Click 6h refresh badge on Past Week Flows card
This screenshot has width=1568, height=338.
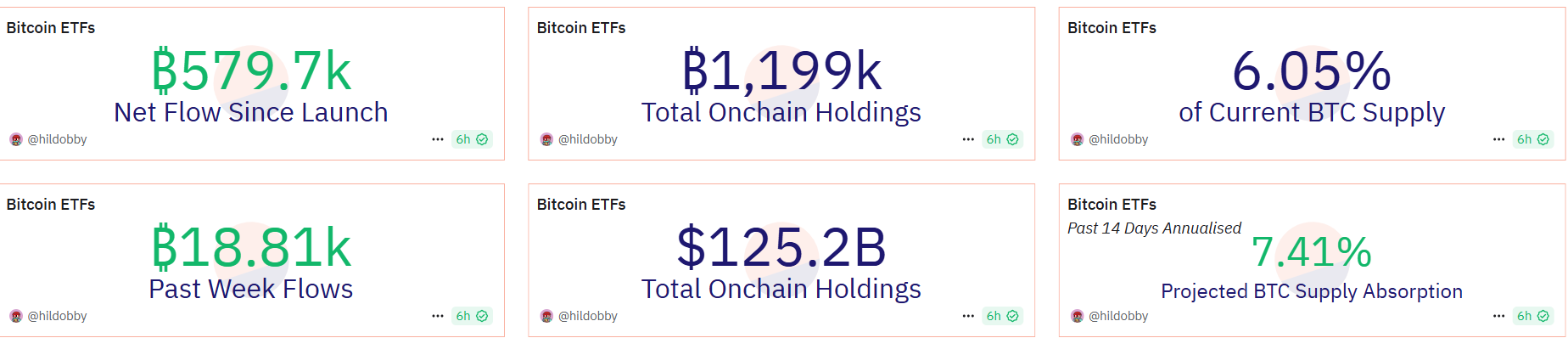(x=472, y=316)
